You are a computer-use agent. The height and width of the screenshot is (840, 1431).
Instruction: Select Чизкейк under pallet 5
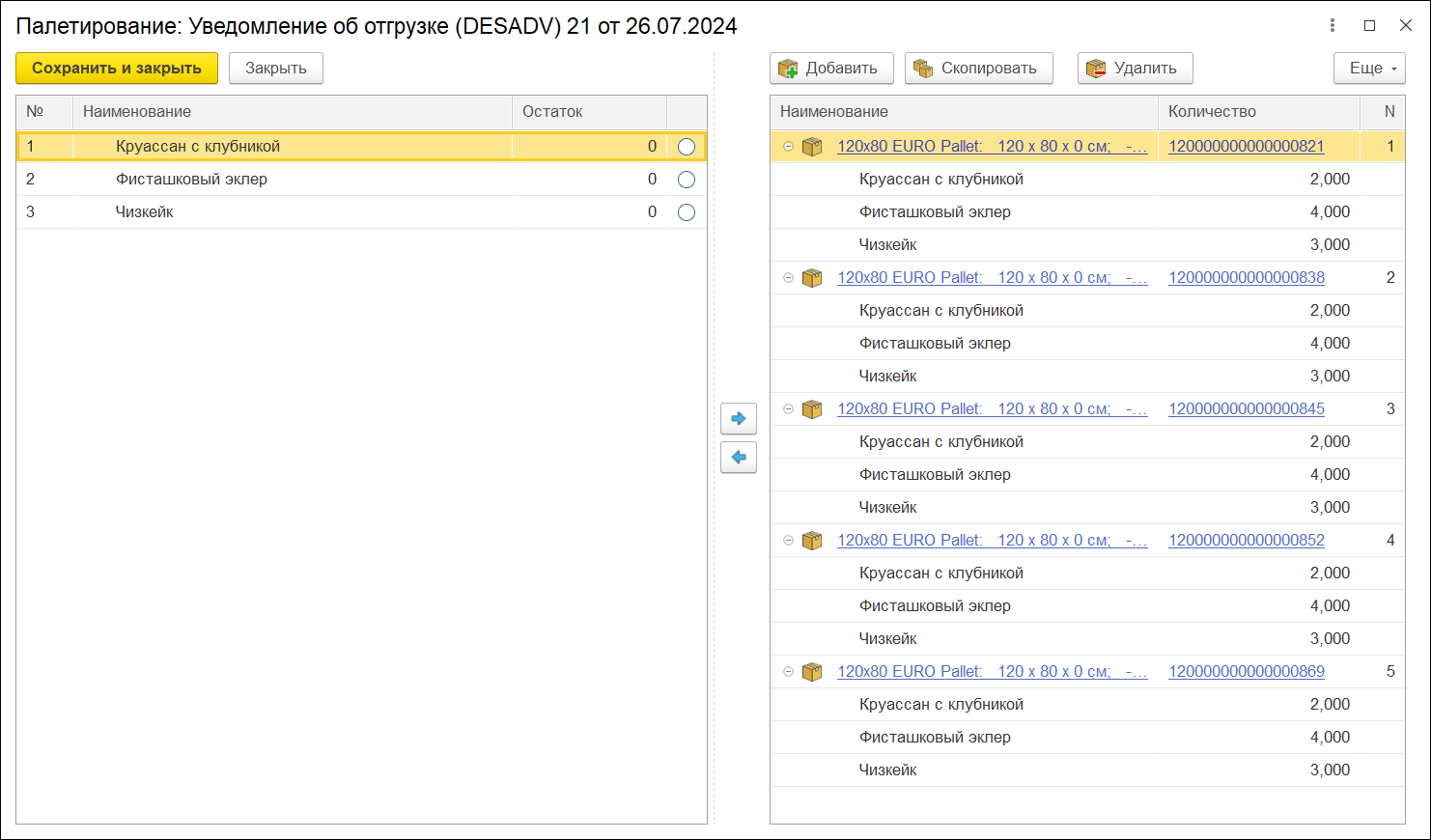coord(888,770)
